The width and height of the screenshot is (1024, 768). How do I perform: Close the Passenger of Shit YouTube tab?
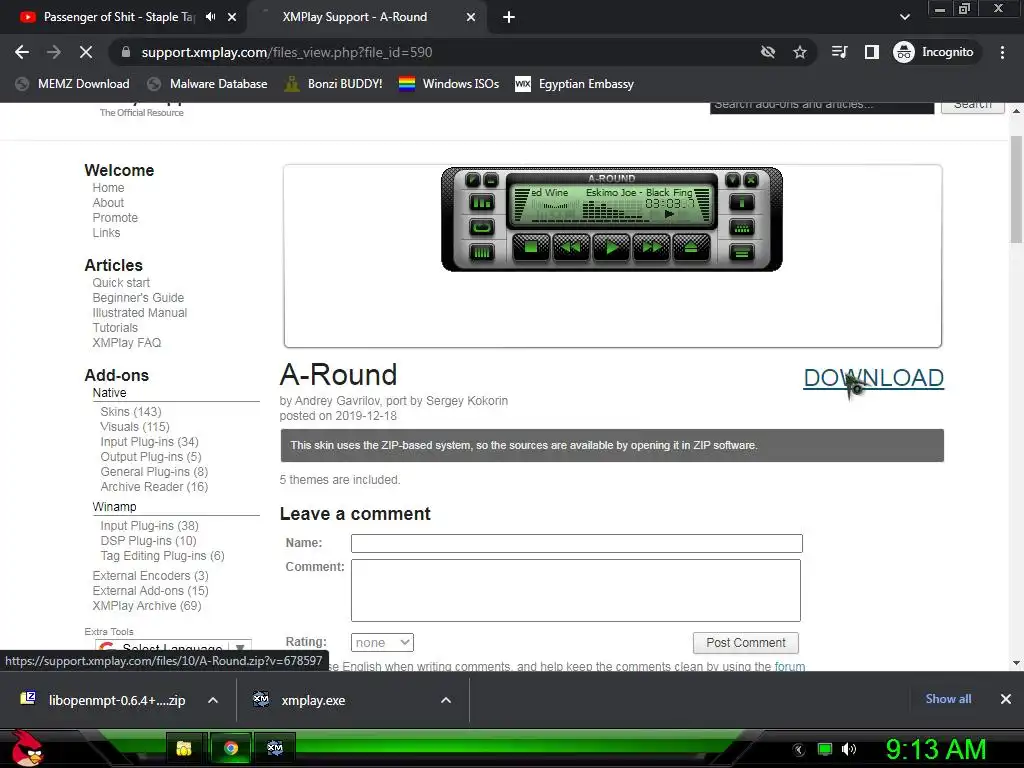point(232,17)
